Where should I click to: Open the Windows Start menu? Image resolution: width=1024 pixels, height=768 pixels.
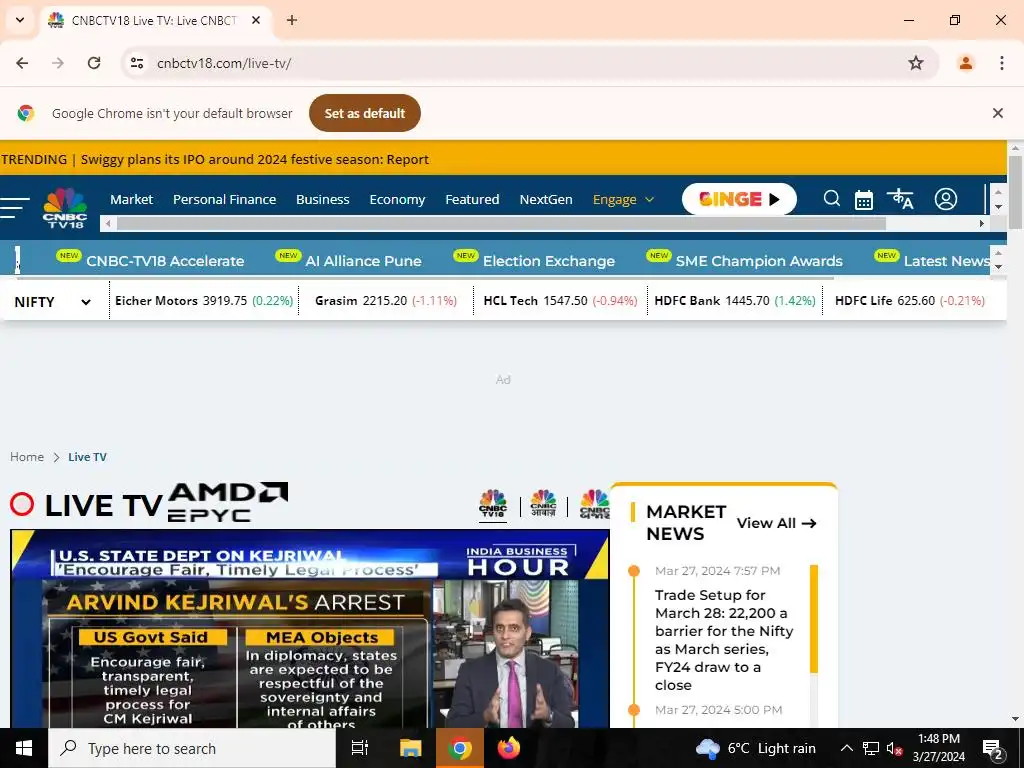coord(24,748)
